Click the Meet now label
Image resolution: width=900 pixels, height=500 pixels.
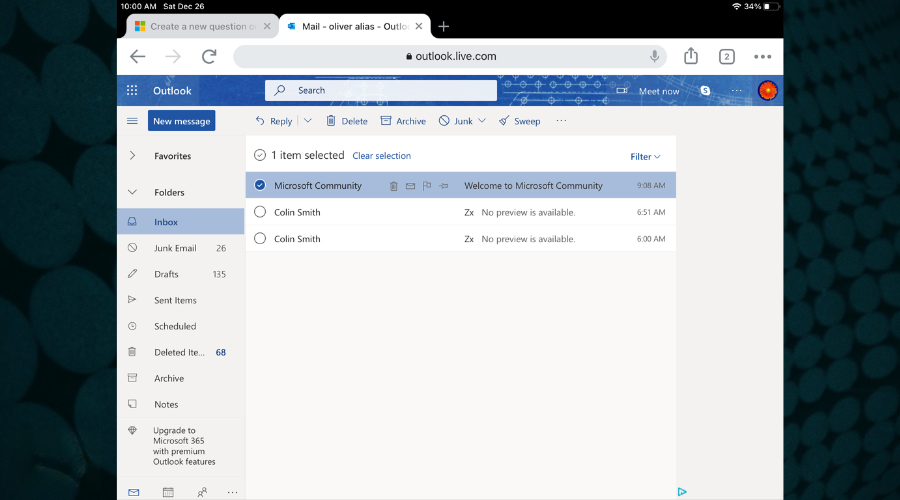(x=659, y=91)
